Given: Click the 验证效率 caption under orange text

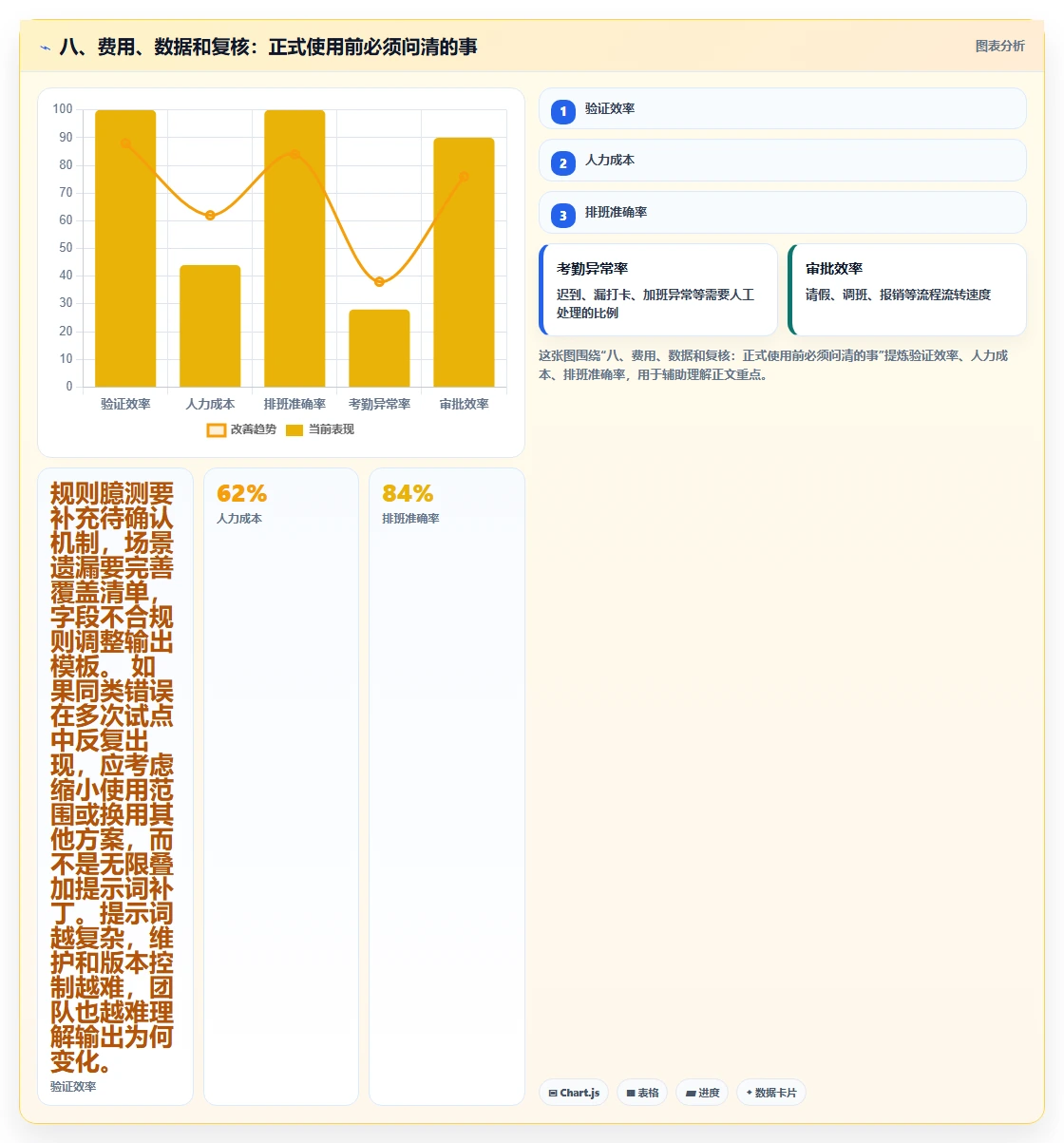Looking at the screenshot, I should click(x=73, y=1087).
